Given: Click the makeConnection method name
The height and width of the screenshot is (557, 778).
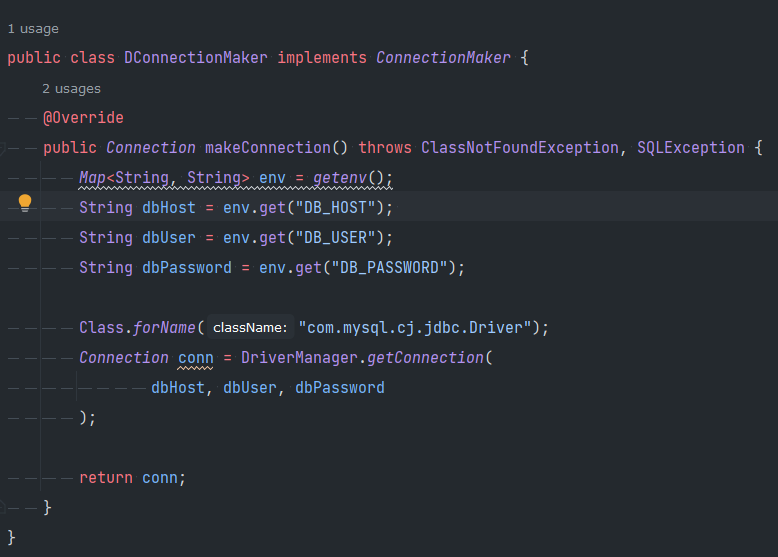Looking at the screenshot, I should [268, 147].
